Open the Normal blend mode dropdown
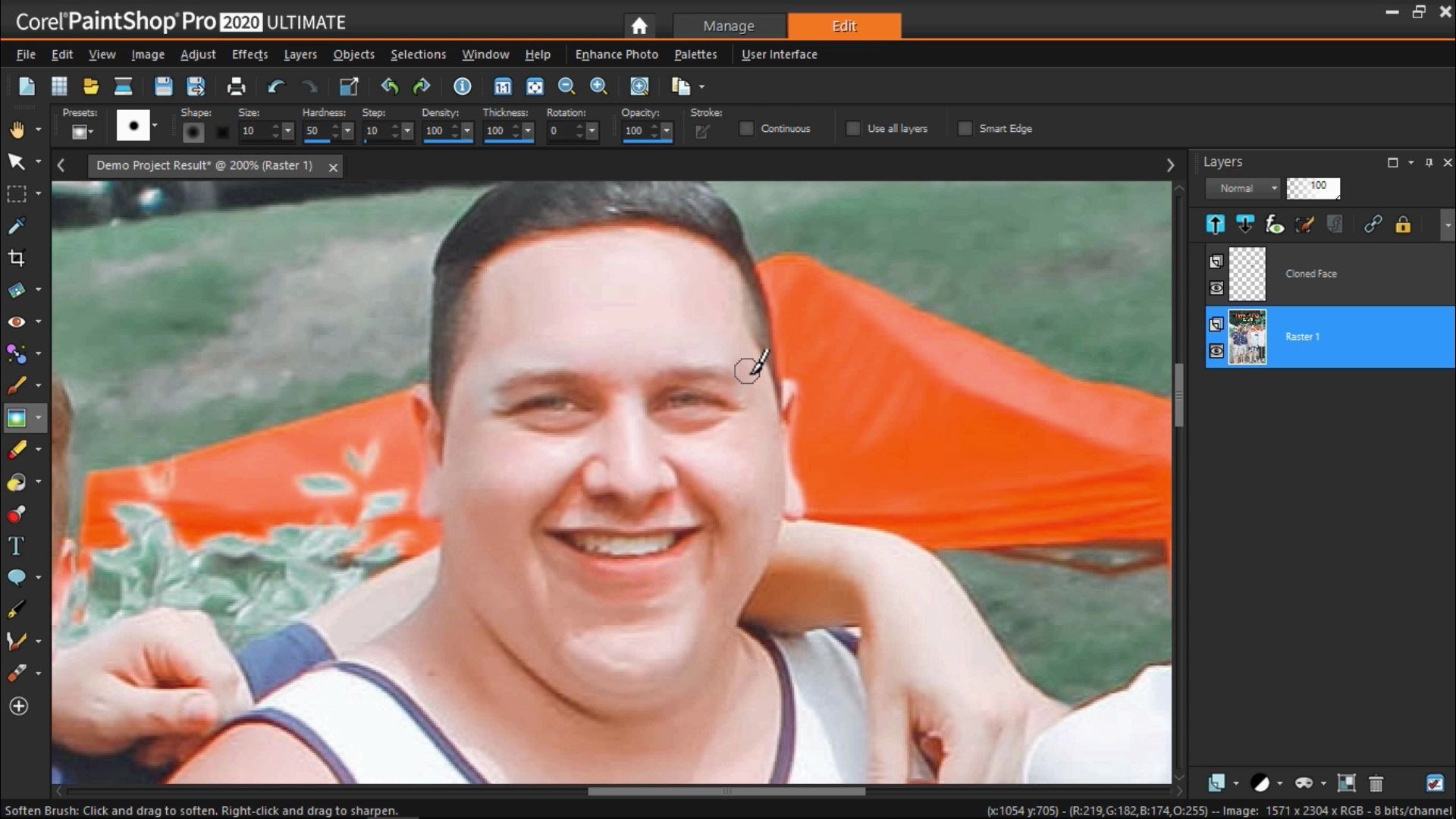The height and width of the screenshot is (819, 1456). [x=1247, y=188]
